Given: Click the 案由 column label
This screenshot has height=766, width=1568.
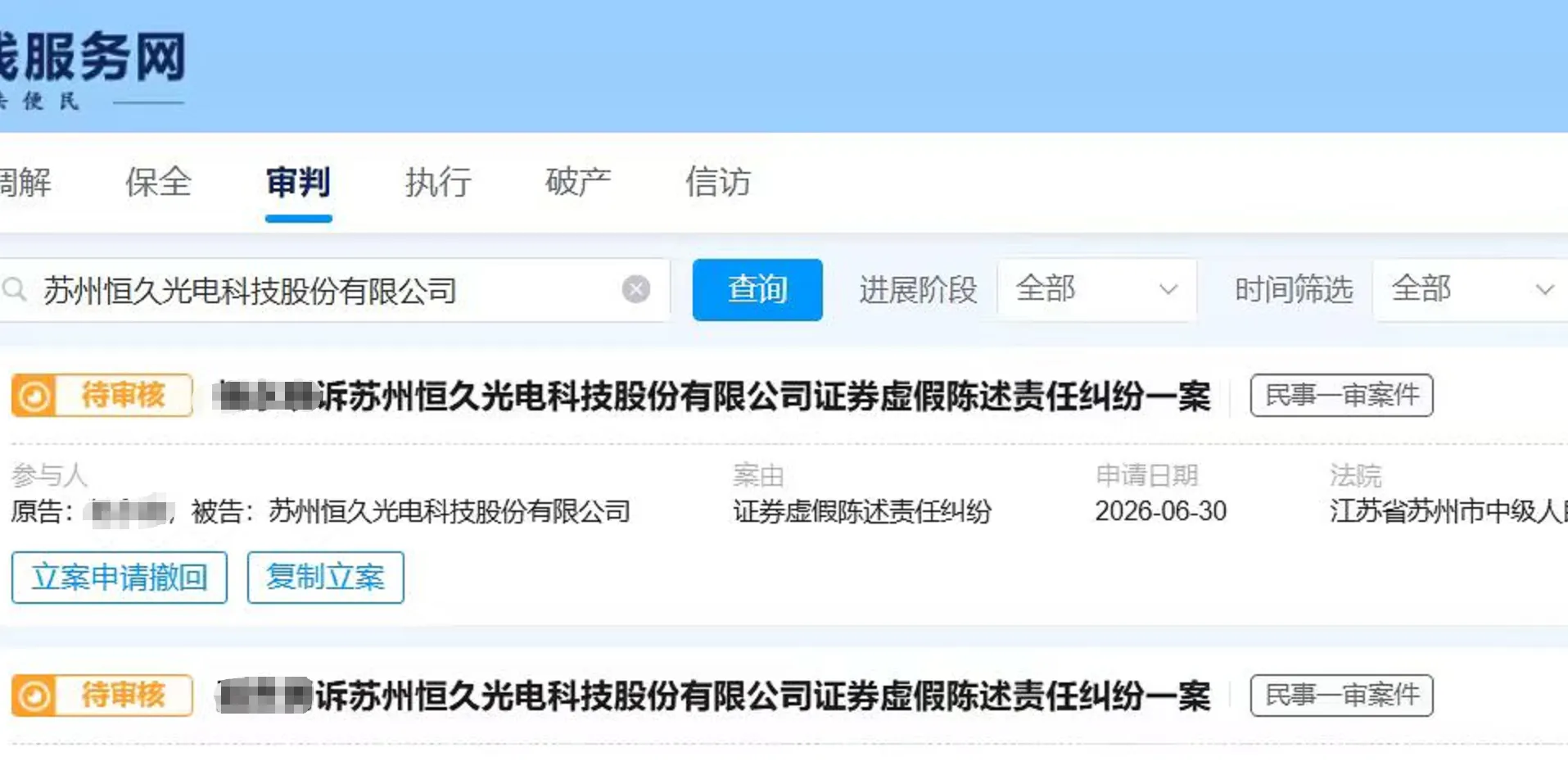Looking at the screenshot, I should point(758,475).
